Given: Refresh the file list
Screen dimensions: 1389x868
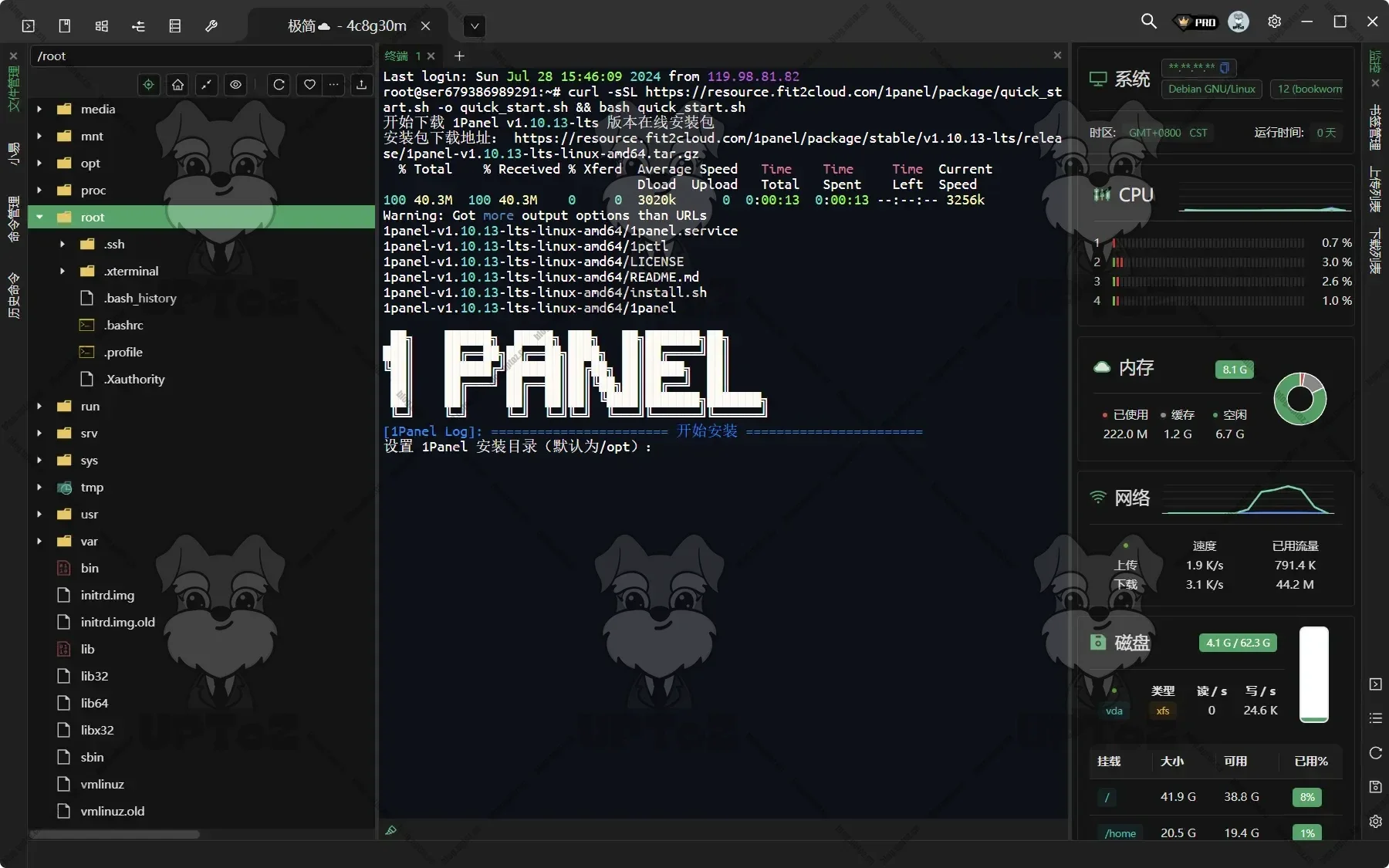Looking at the screenshot, I should 279,85.
